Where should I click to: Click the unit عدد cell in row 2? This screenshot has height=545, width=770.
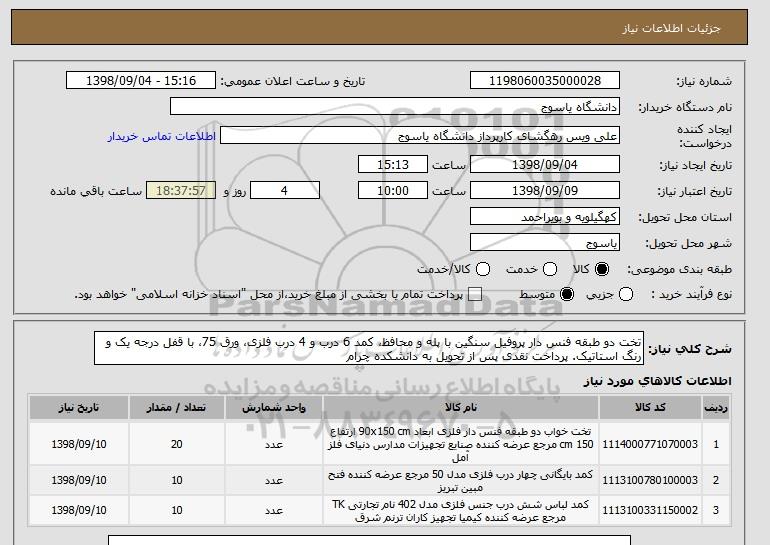(274, 481)
